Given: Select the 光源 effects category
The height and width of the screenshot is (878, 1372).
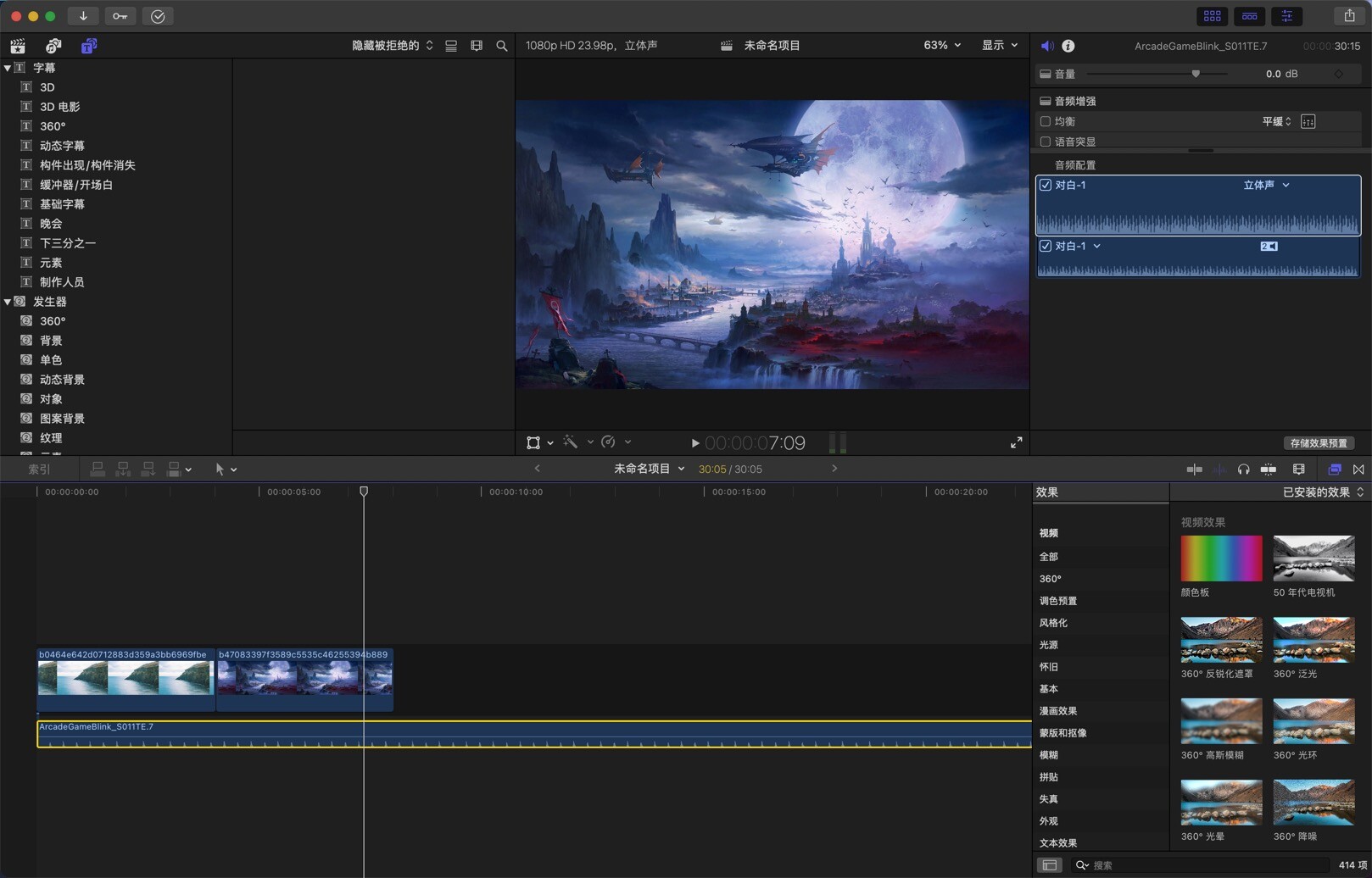Looking at the screenshot, I should pyautogui.click(x=1049, y=645).
